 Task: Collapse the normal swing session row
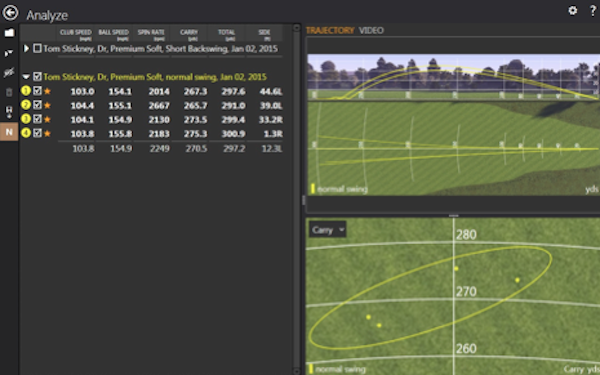26,77
